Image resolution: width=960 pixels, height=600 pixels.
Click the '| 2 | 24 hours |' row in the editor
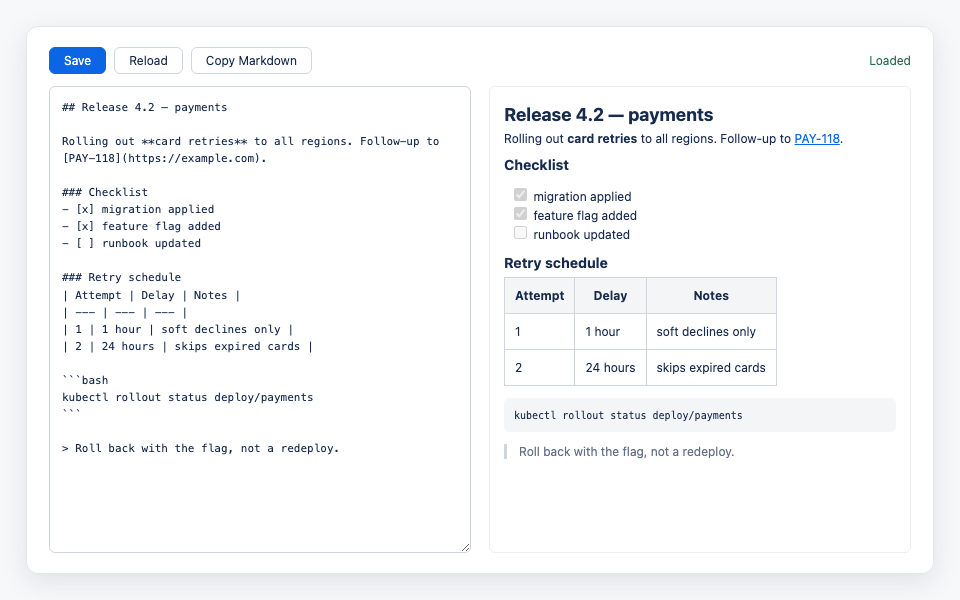click(x=187, y=347)
